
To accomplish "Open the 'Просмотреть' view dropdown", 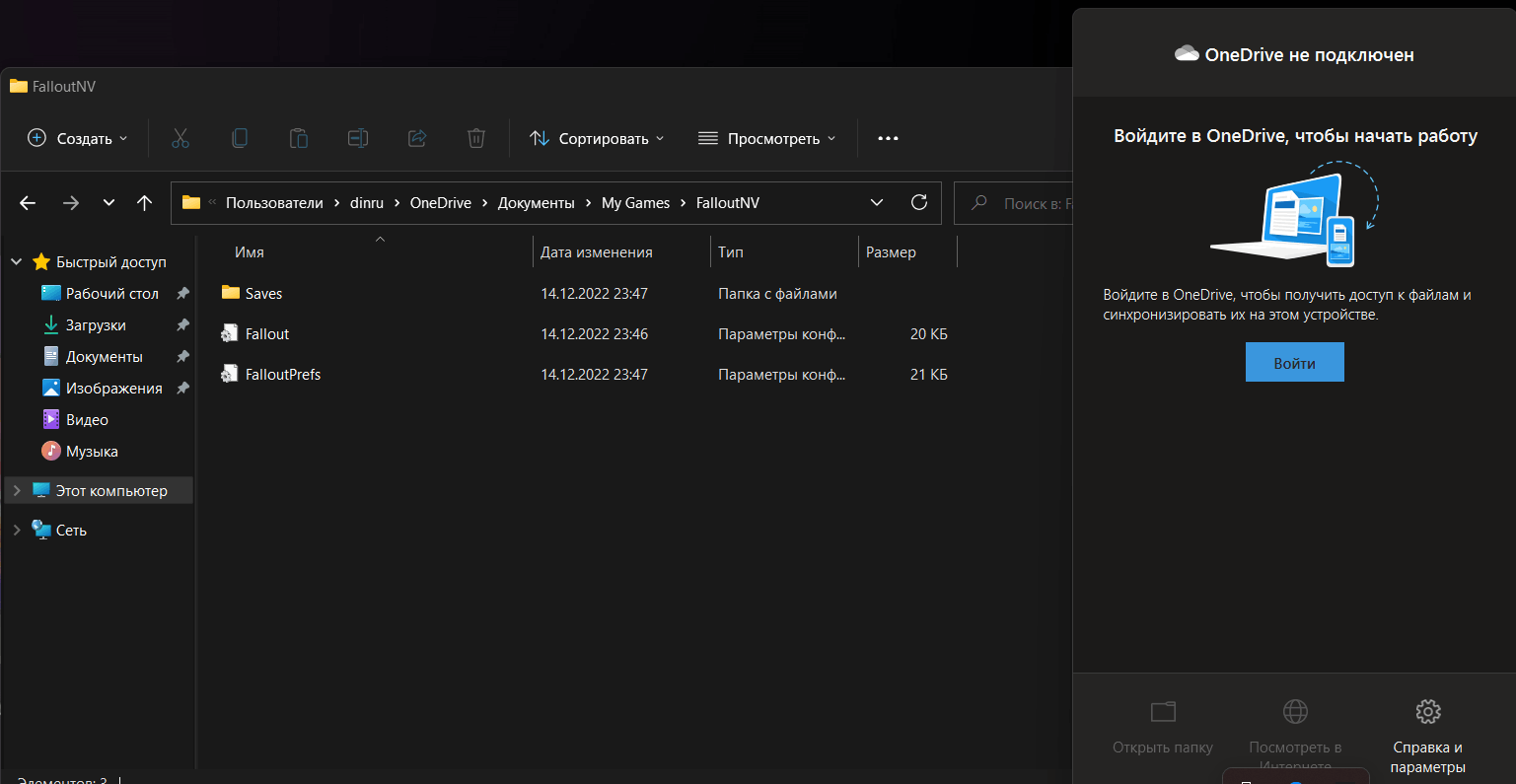I will click(766, 138).
